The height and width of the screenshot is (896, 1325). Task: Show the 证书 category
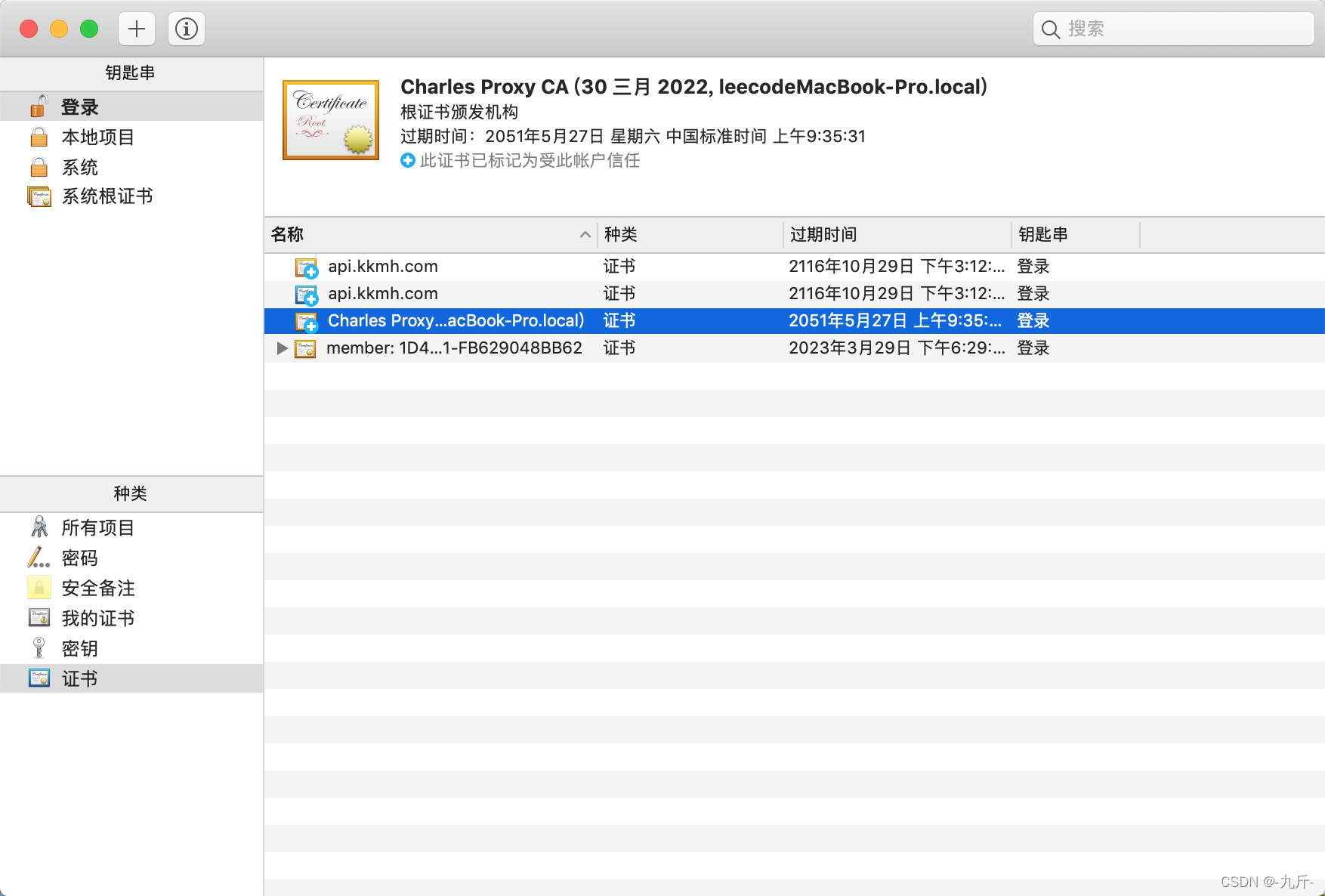(x=80, y=678)
